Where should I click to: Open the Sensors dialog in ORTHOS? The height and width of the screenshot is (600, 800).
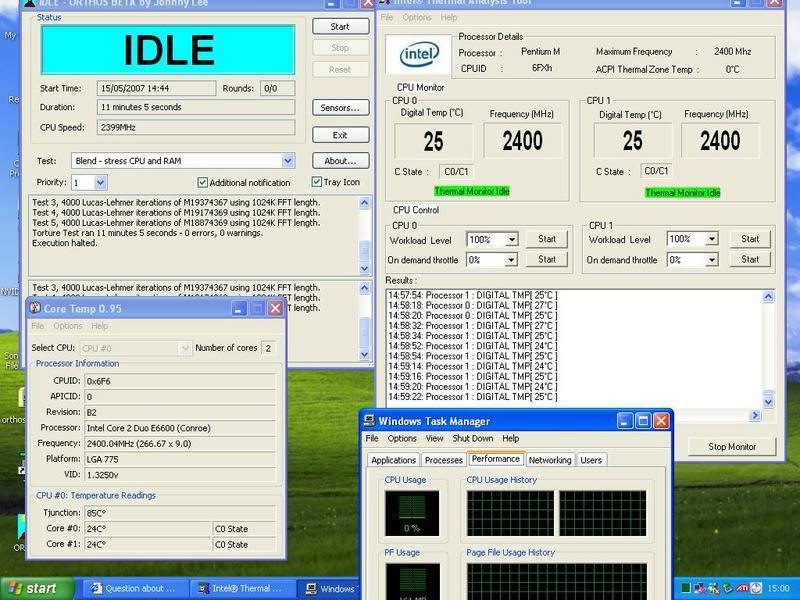tap(340, 108)
